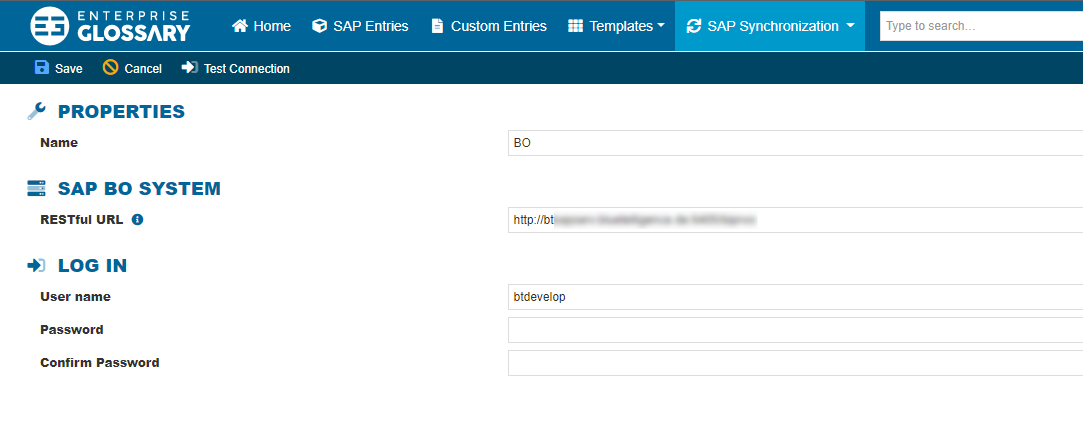Focus the Name input field
1083x425 pixels.
pos(795,143)
